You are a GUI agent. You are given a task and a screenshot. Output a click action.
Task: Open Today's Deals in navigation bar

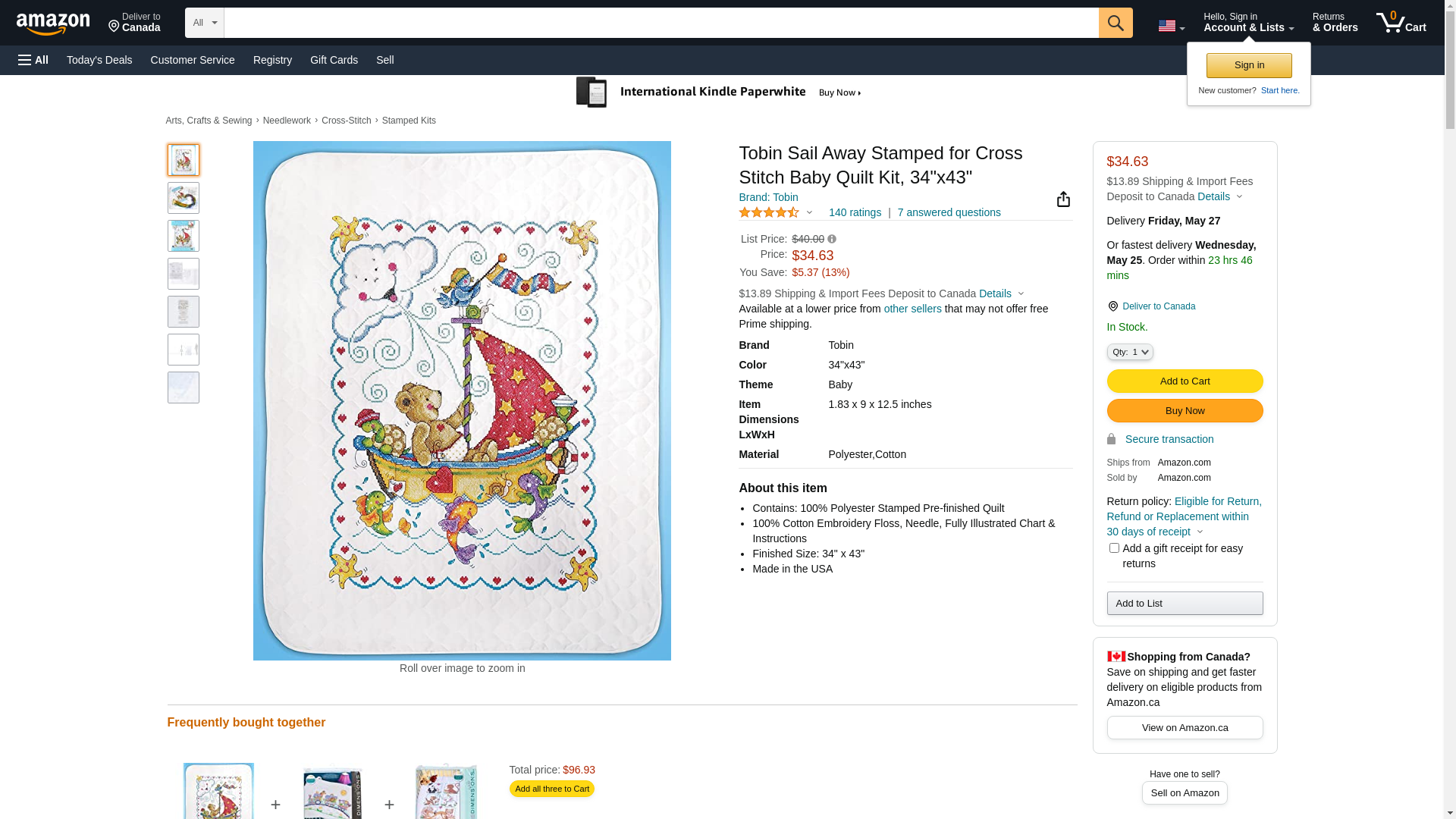pos(99,60)
